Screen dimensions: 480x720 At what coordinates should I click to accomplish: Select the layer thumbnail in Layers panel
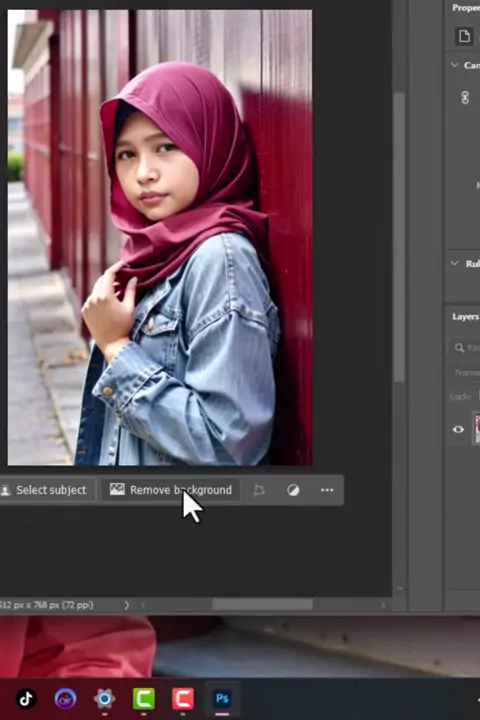(477, 428)
